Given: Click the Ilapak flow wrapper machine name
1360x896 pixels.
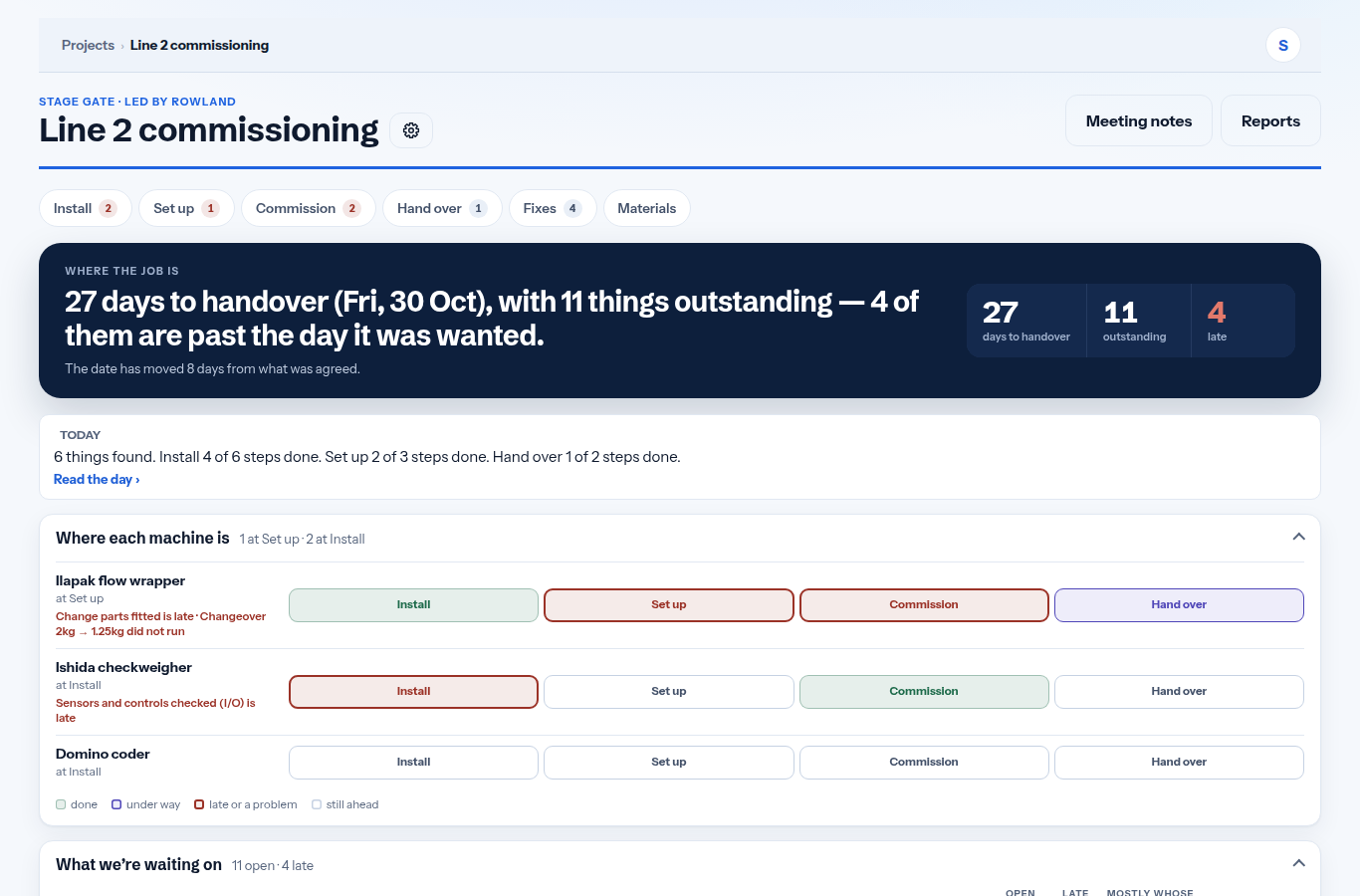Looking at the screenshot, I should [120, 580].
